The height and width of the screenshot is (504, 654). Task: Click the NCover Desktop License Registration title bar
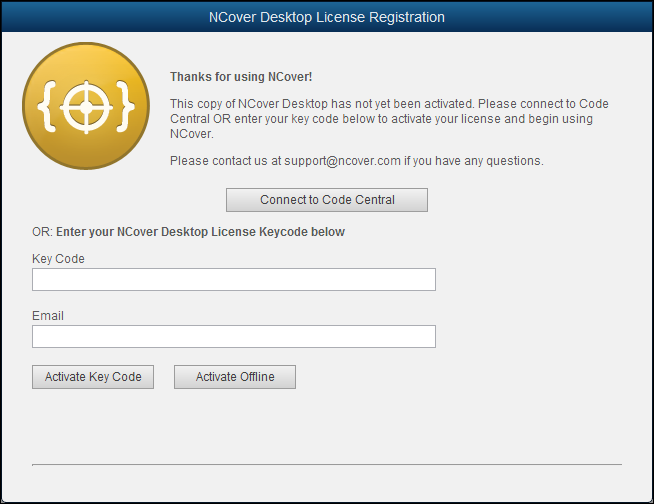pos(327,17)
